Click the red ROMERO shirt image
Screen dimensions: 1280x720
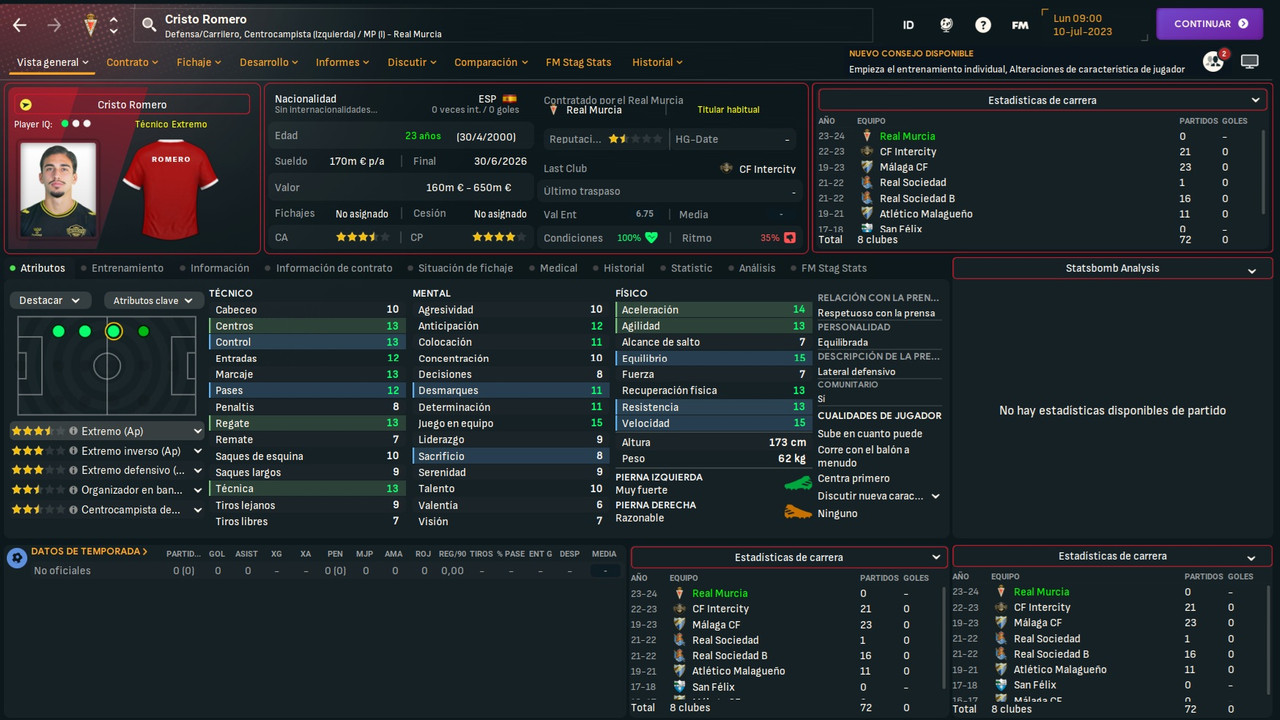(170, 190)
